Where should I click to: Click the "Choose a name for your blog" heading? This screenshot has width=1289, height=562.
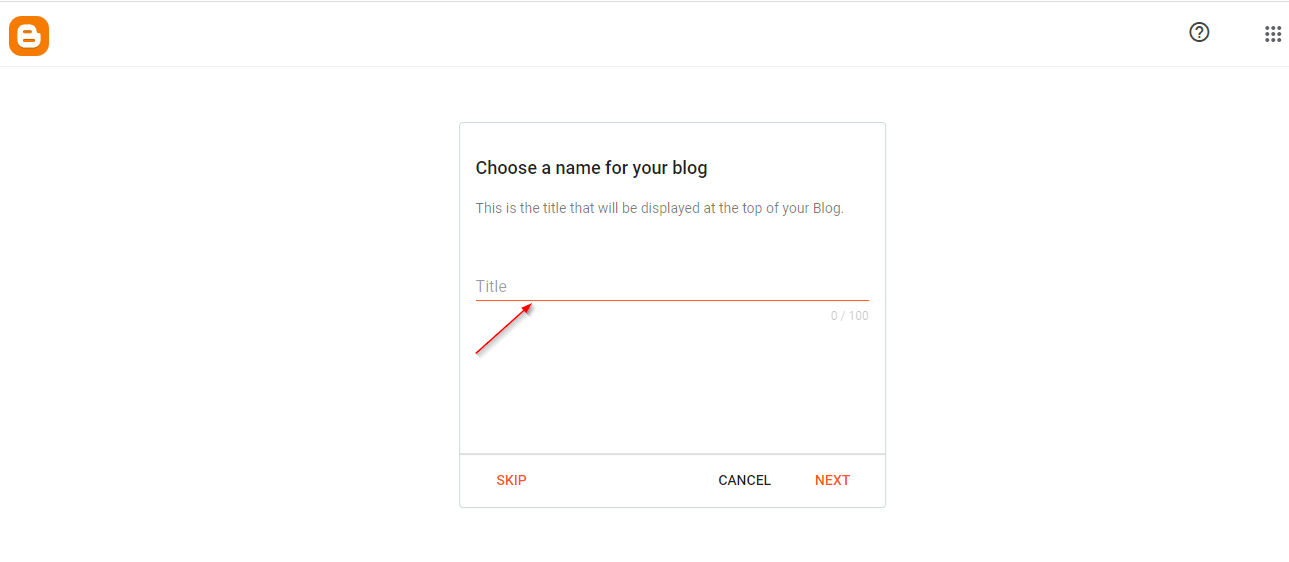coord(591,168)
